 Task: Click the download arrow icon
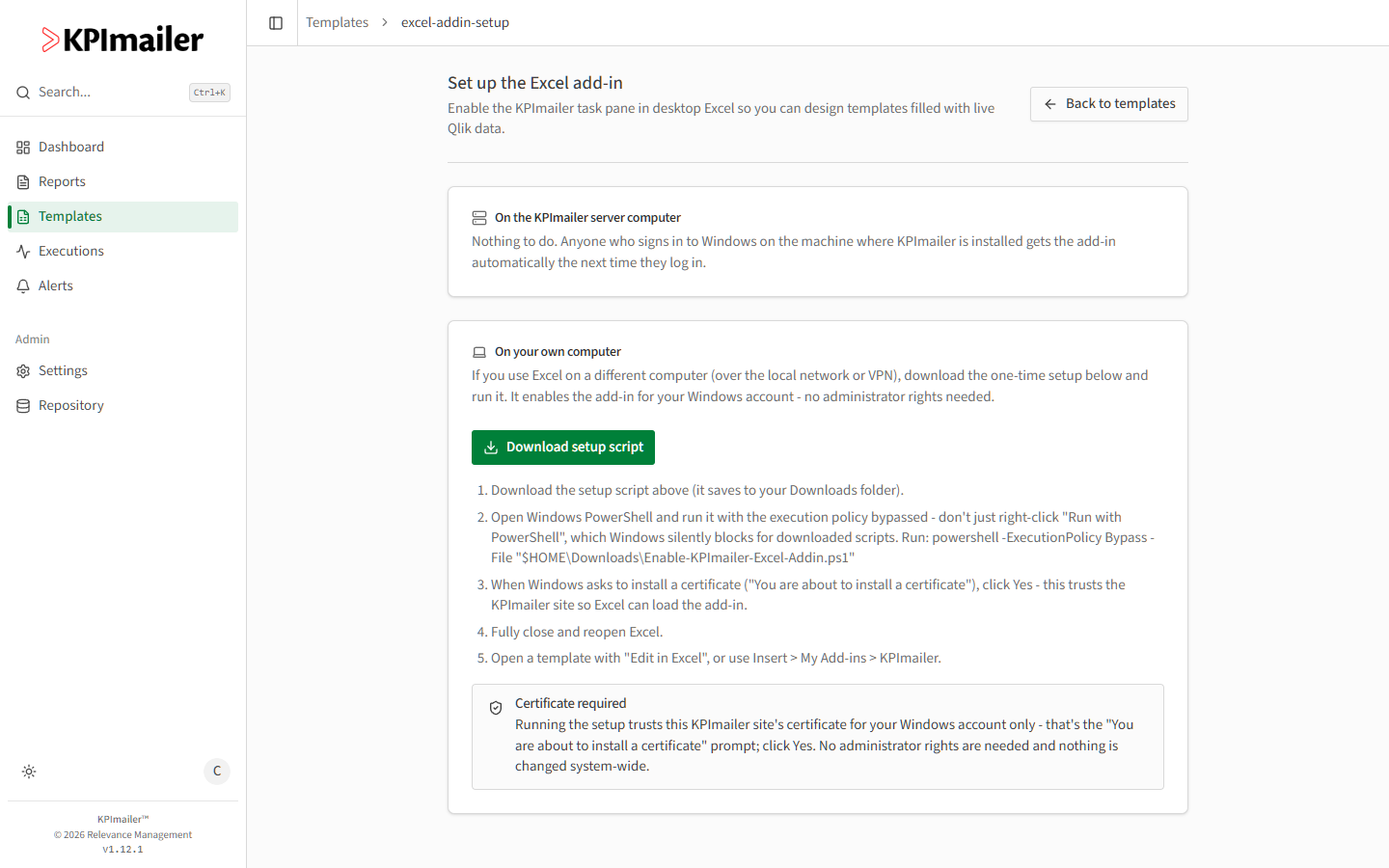(x=491, y=448)
